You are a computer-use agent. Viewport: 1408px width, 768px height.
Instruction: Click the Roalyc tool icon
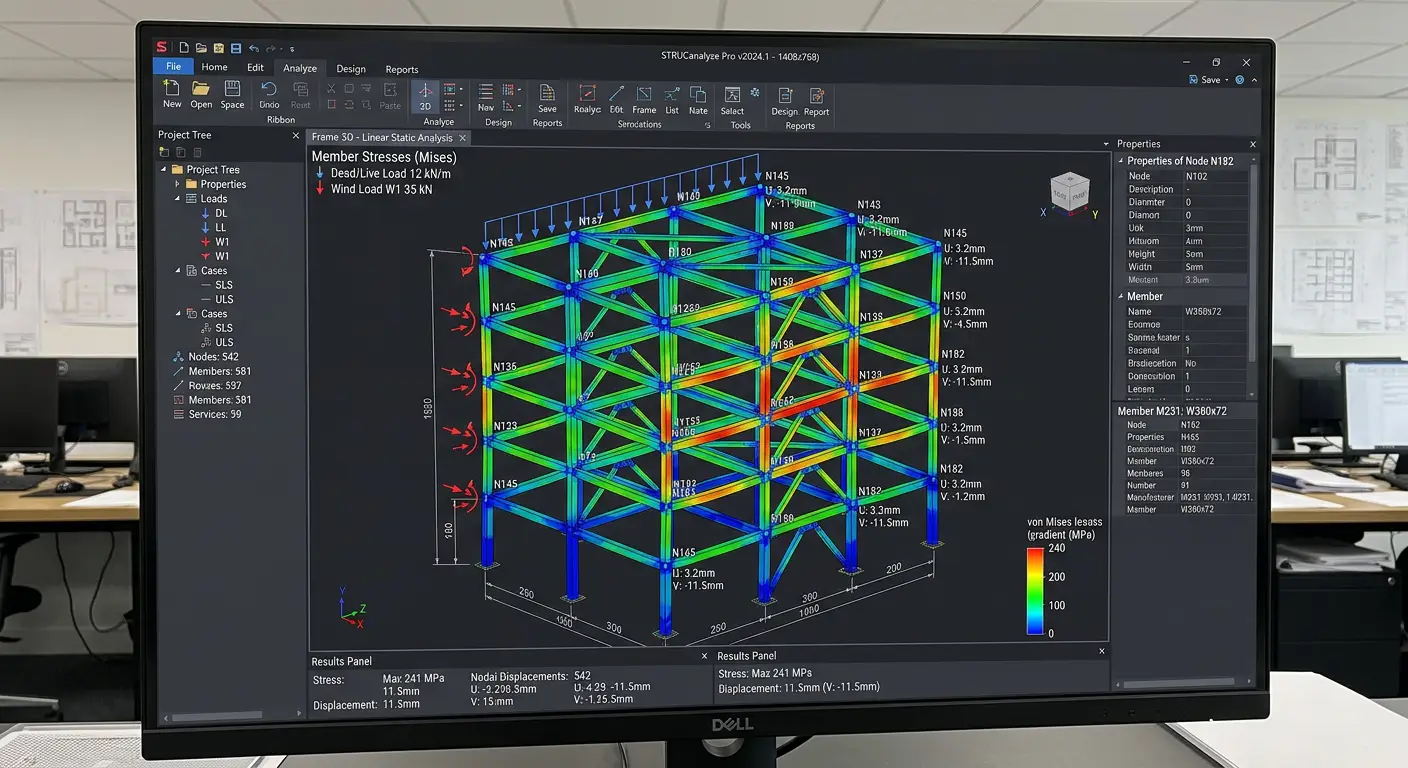(587, 93)
